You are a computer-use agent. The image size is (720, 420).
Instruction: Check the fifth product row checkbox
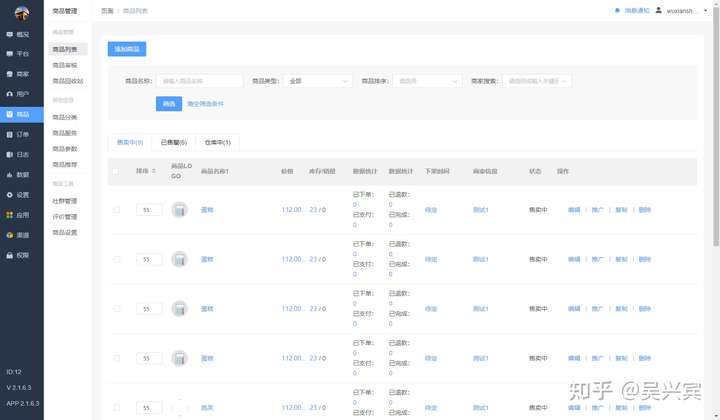click(x=117, y=408)
